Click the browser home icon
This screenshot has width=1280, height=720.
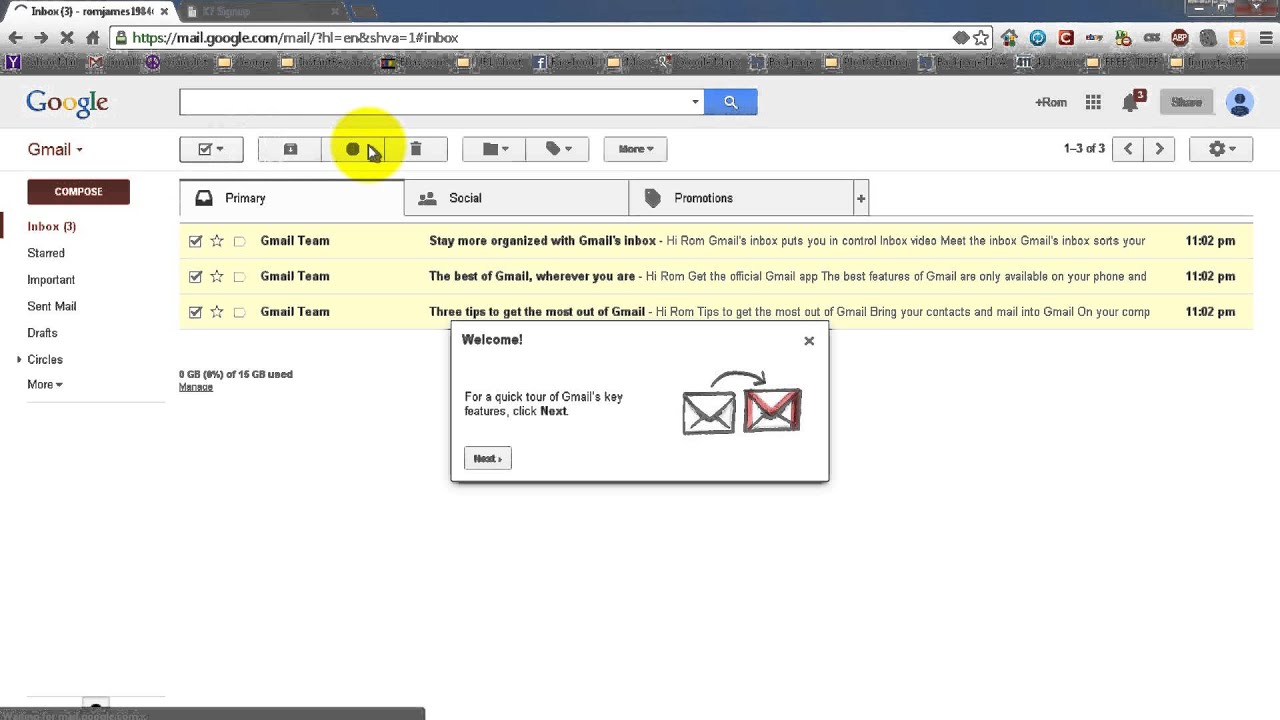coord(93,38)
